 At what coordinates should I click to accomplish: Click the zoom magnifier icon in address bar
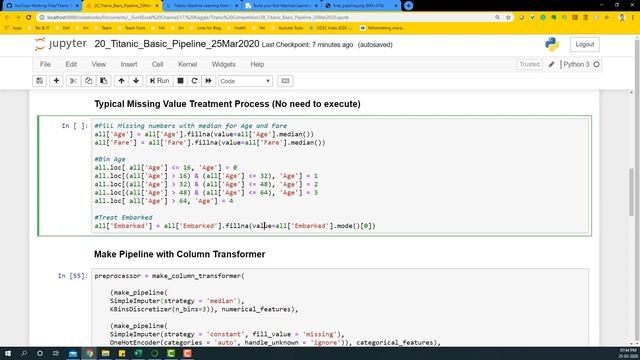pyautogui.click(x=497, y=18)
